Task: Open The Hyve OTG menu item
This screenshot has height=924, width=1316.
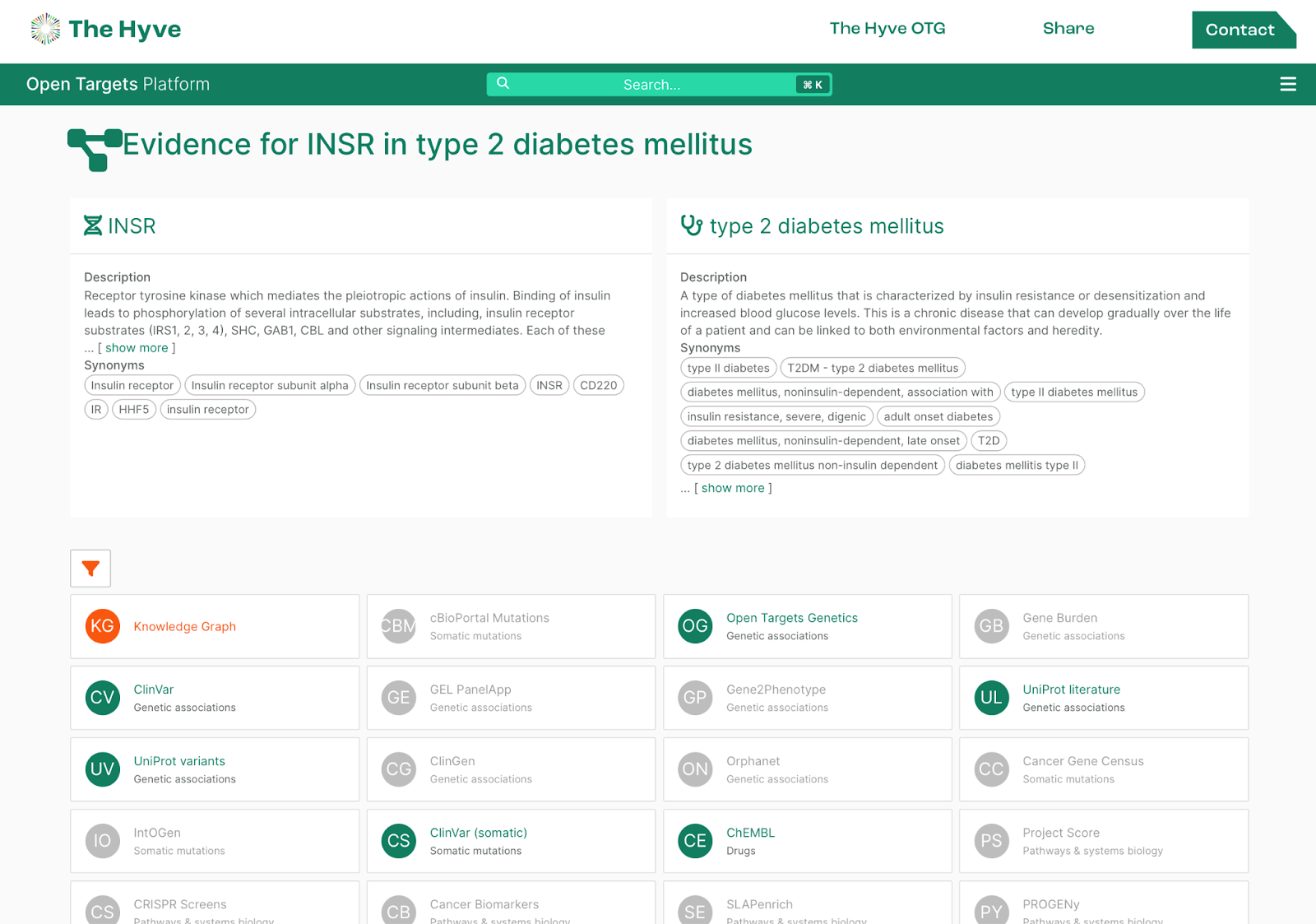Action: [x=887, y=28]
